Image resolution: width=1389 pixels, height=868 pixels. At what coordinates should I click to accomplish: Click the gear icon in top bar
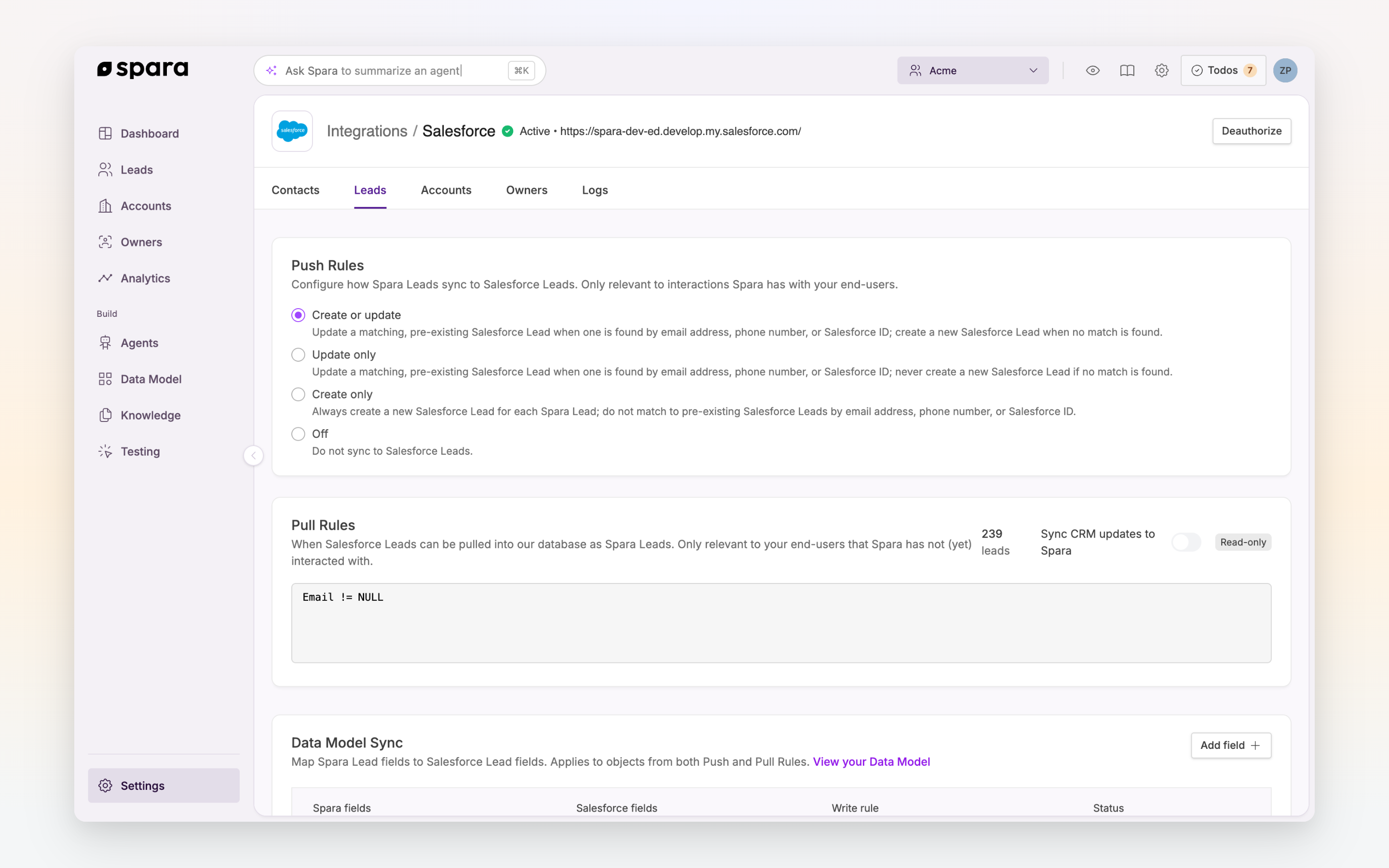1162,70
